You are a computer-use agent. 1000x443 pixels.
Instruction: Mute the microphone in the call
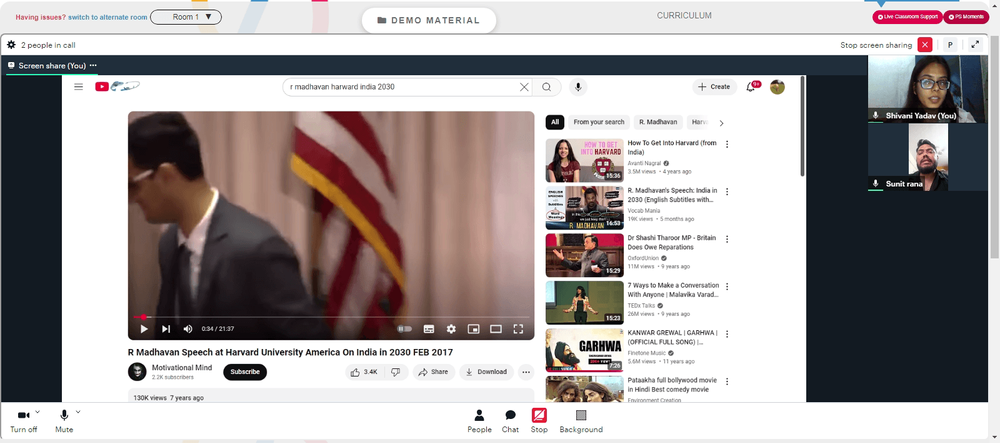point(64,421)
